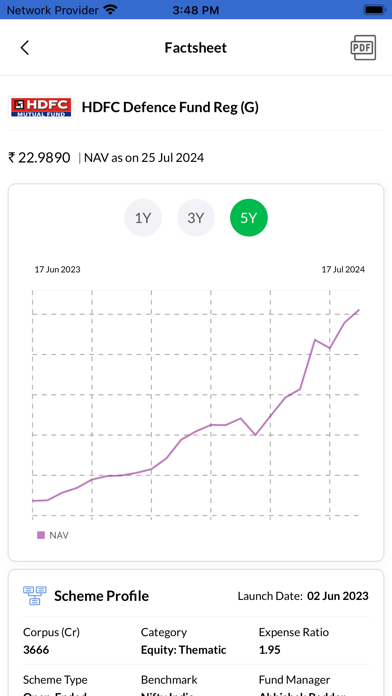Select the 5Y chart period
Viewport: 392px width, 696px height.
tap(249, 218)
